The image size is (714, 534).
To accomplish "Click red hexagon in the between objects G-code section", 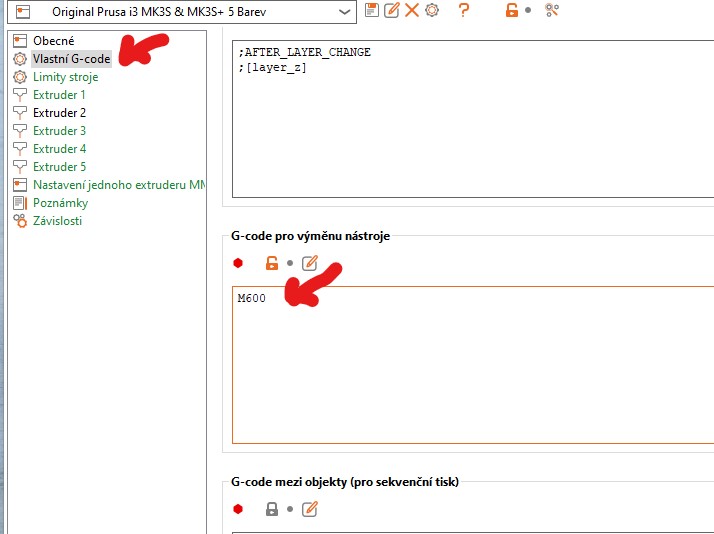I will tap(238, 509).
